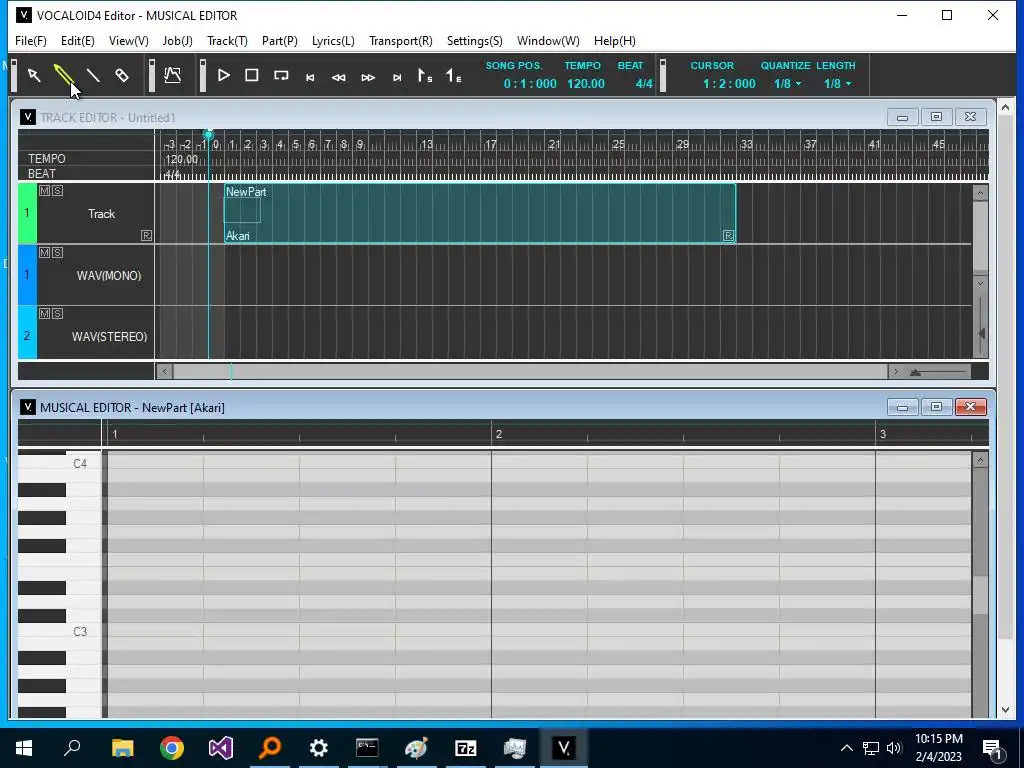
Task: Solo vocal Track 1
Action: click(x=57, y=191)
